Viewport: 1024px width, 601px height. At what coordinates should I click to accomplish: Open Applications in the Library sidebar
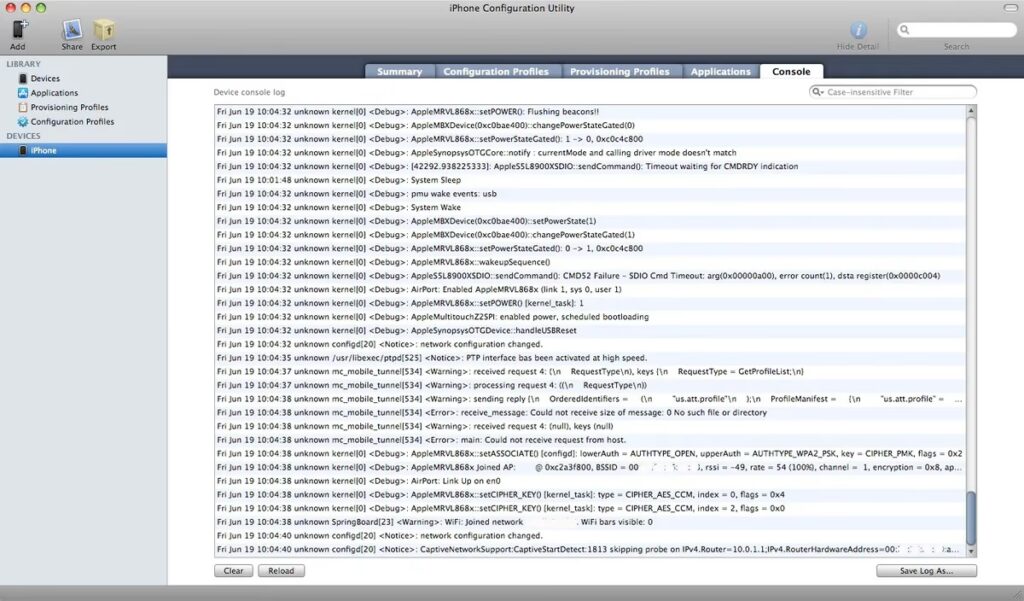click(x=53, y=93)
